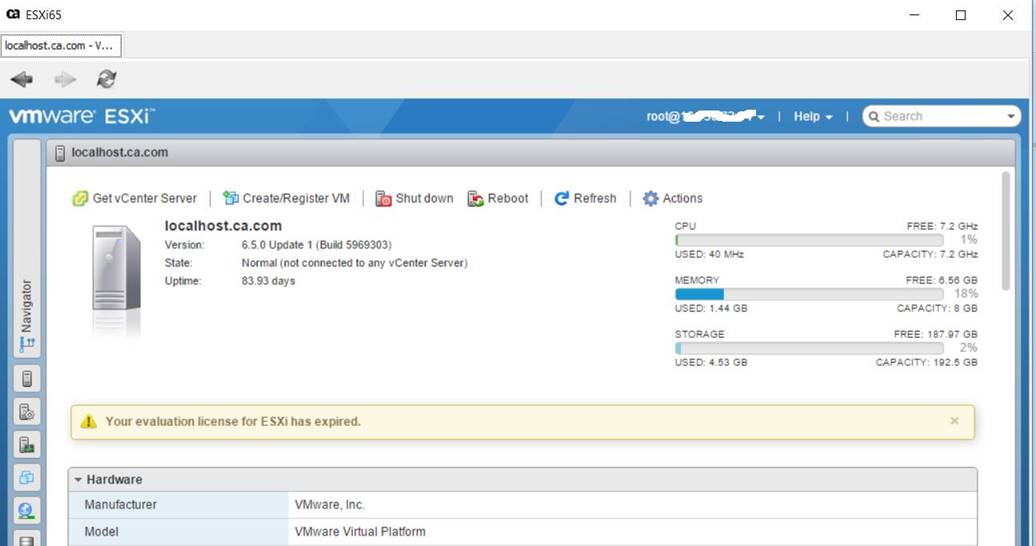
Task: Open the Search box dropdown arrow
Action: [1011, 116]
